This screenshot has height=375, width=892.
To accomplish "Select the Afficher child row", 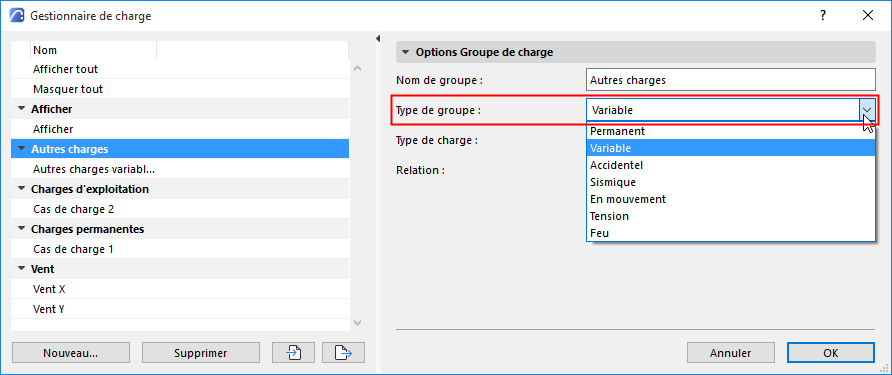I will click(x=180, y=129).
